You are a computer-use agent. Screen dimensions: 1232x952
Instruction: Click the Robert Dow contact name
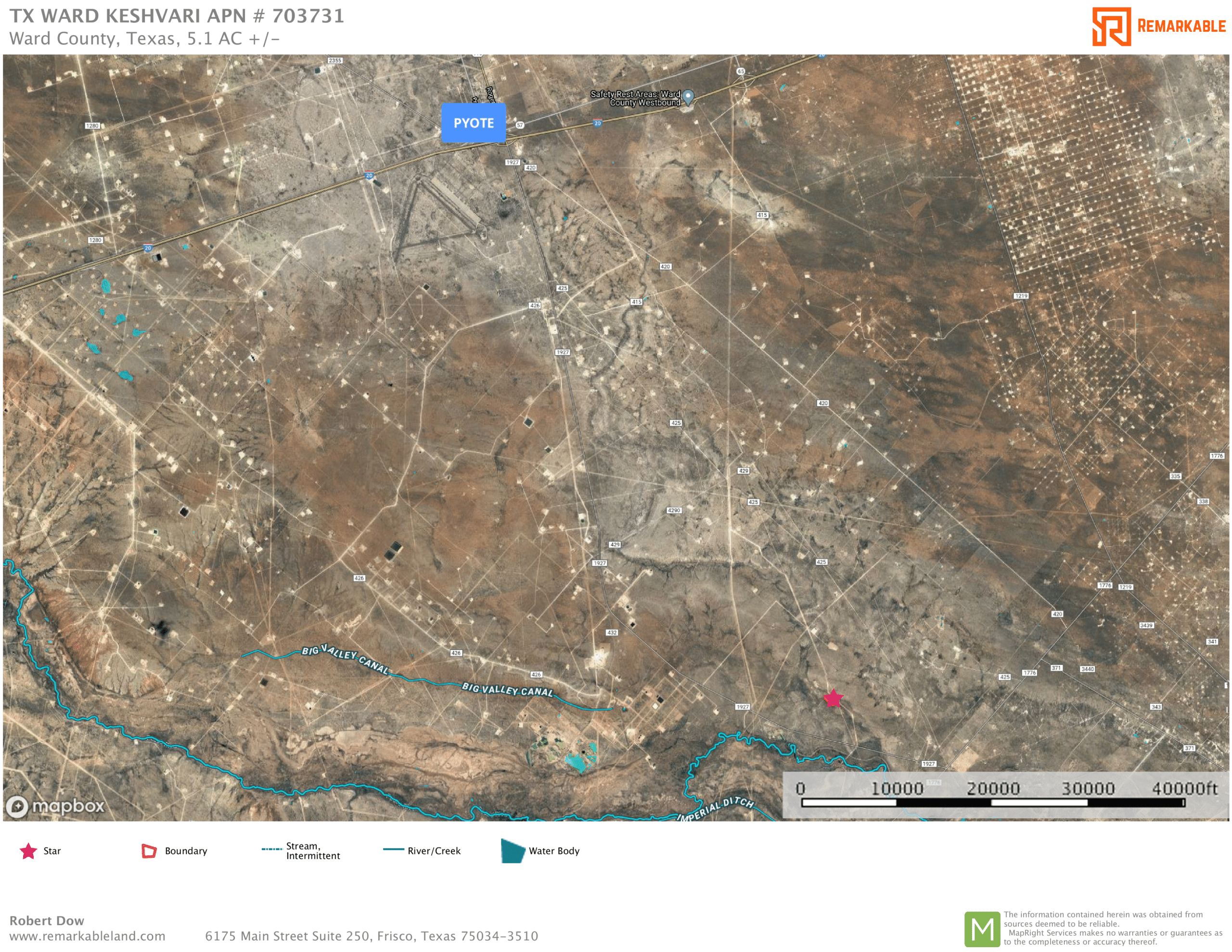47,920
